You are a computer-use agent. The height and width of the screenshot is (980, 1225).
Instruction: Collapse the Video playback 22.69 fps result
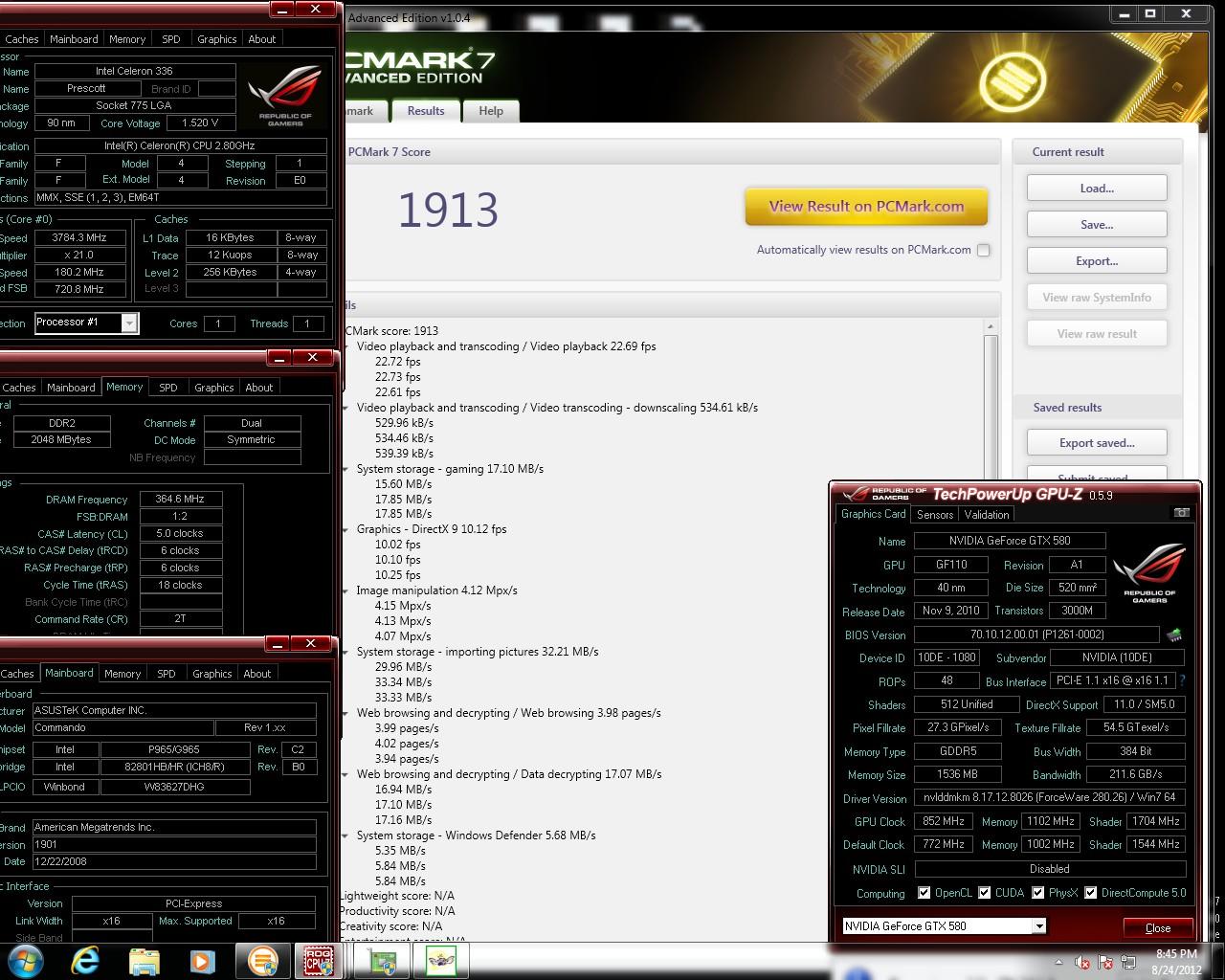(x=346, y=346)
